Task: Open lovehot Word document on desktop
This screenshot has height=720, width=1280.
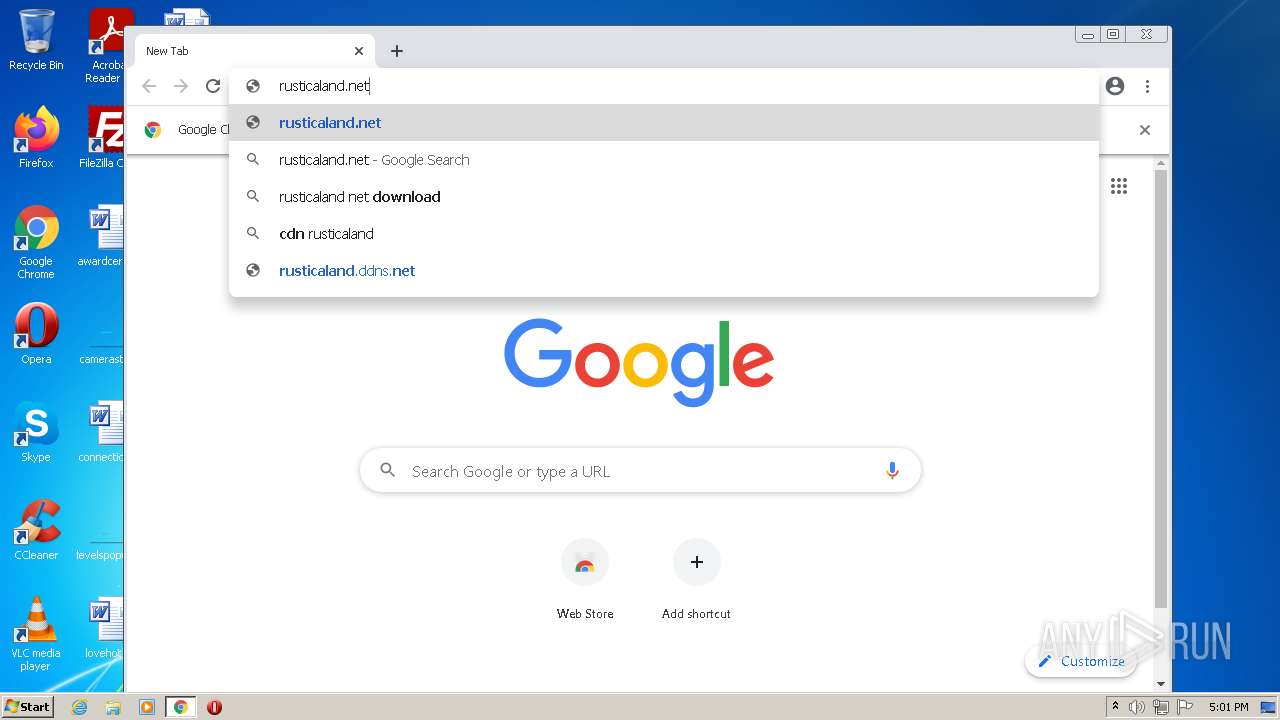Action: [x=103, y=628]
